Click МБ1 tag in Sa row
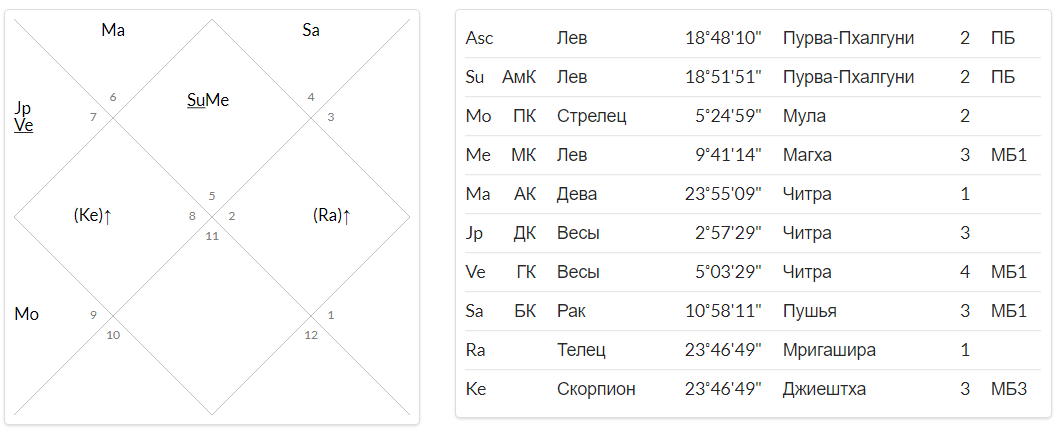Viewport: 1058px width, 434px height. (1009, 311)
